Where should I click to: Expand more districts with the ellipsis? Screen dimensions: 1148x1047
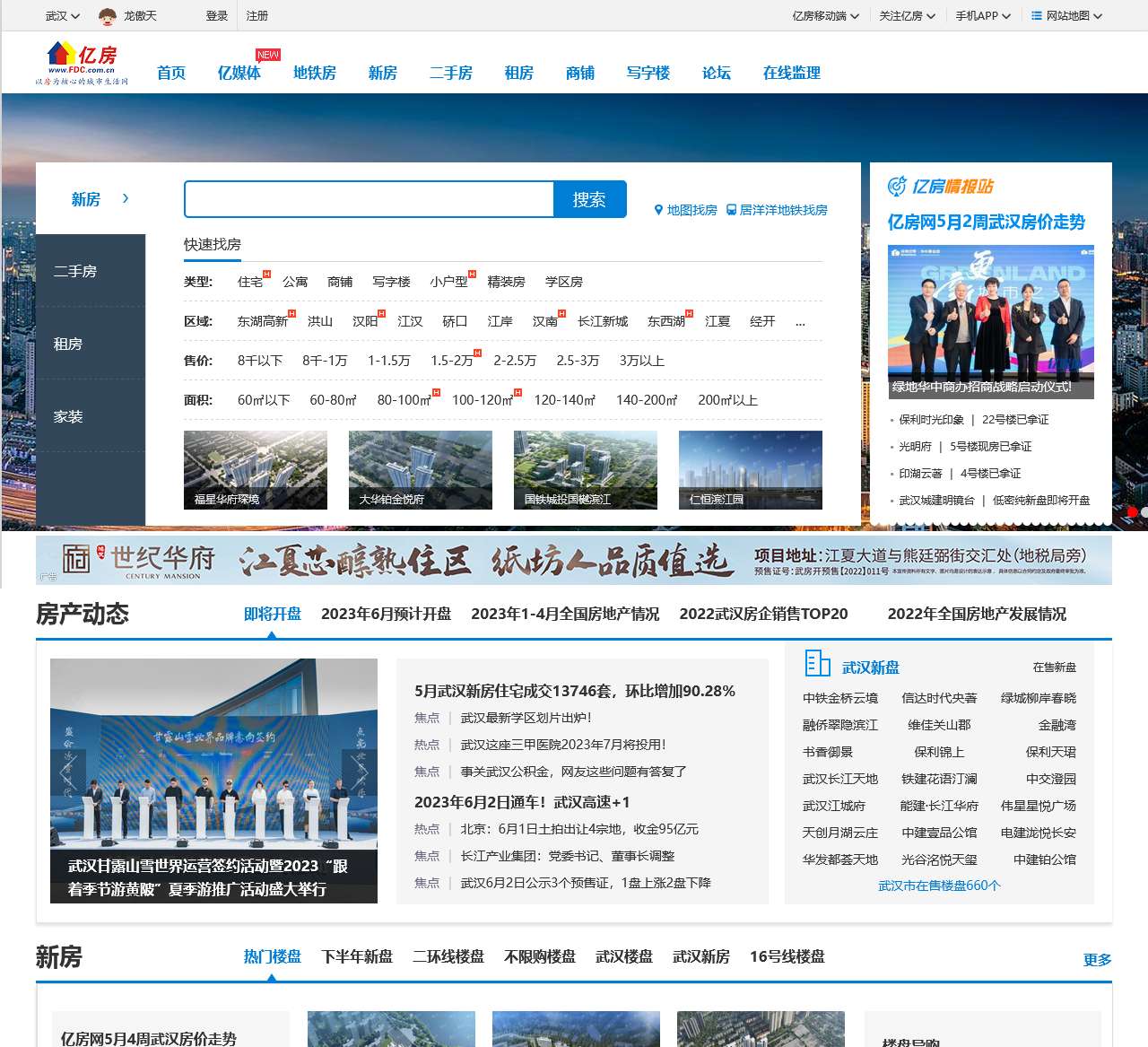pos(800,321)
